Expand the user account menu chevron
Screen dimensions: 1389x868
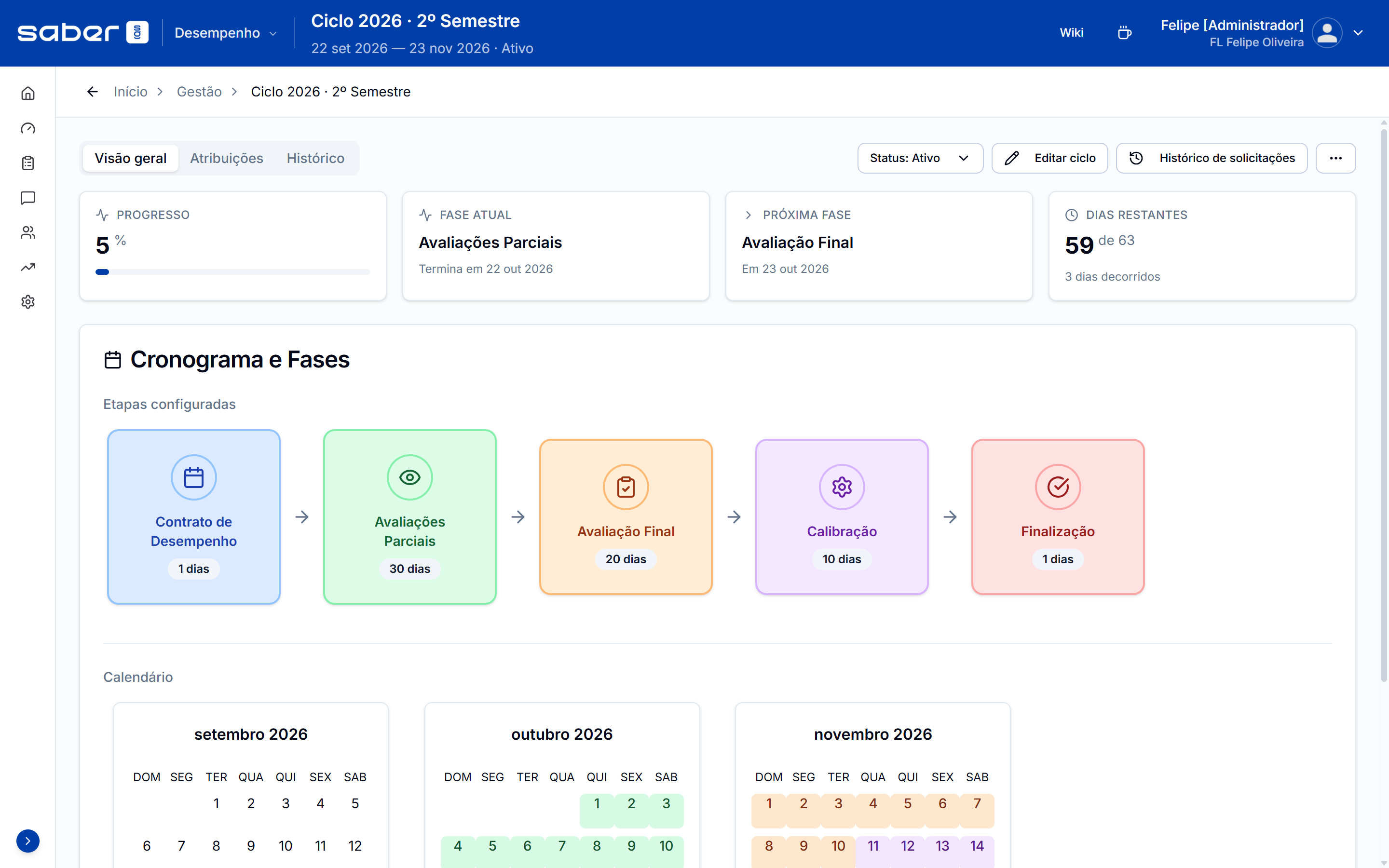[1358, 33]
